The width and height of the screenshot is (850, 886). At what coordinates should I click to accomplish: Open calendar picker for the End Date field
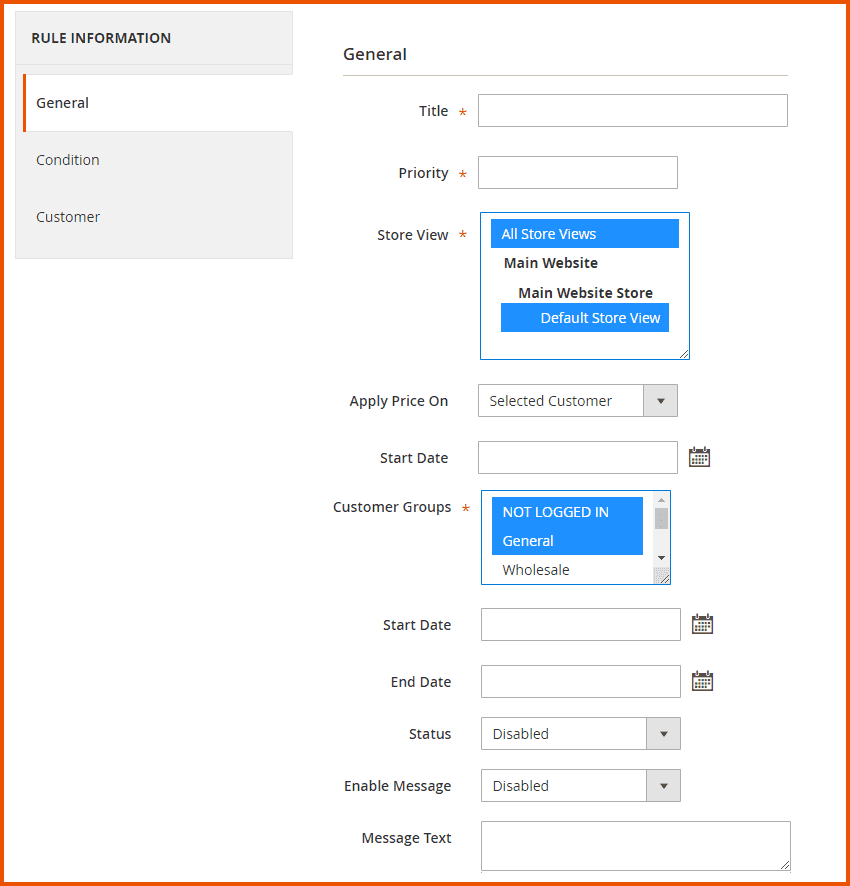703,682
